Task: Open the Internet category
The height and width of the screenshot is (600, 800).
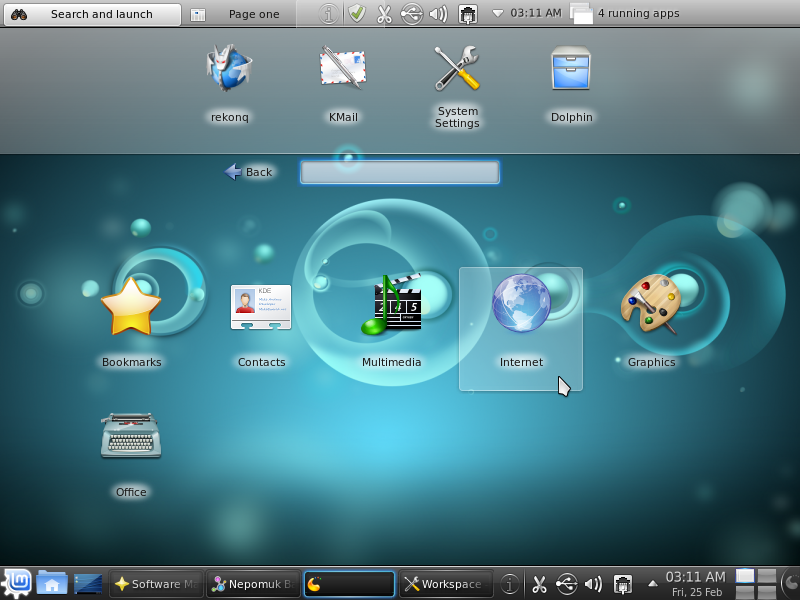Action: click(520, 305)
